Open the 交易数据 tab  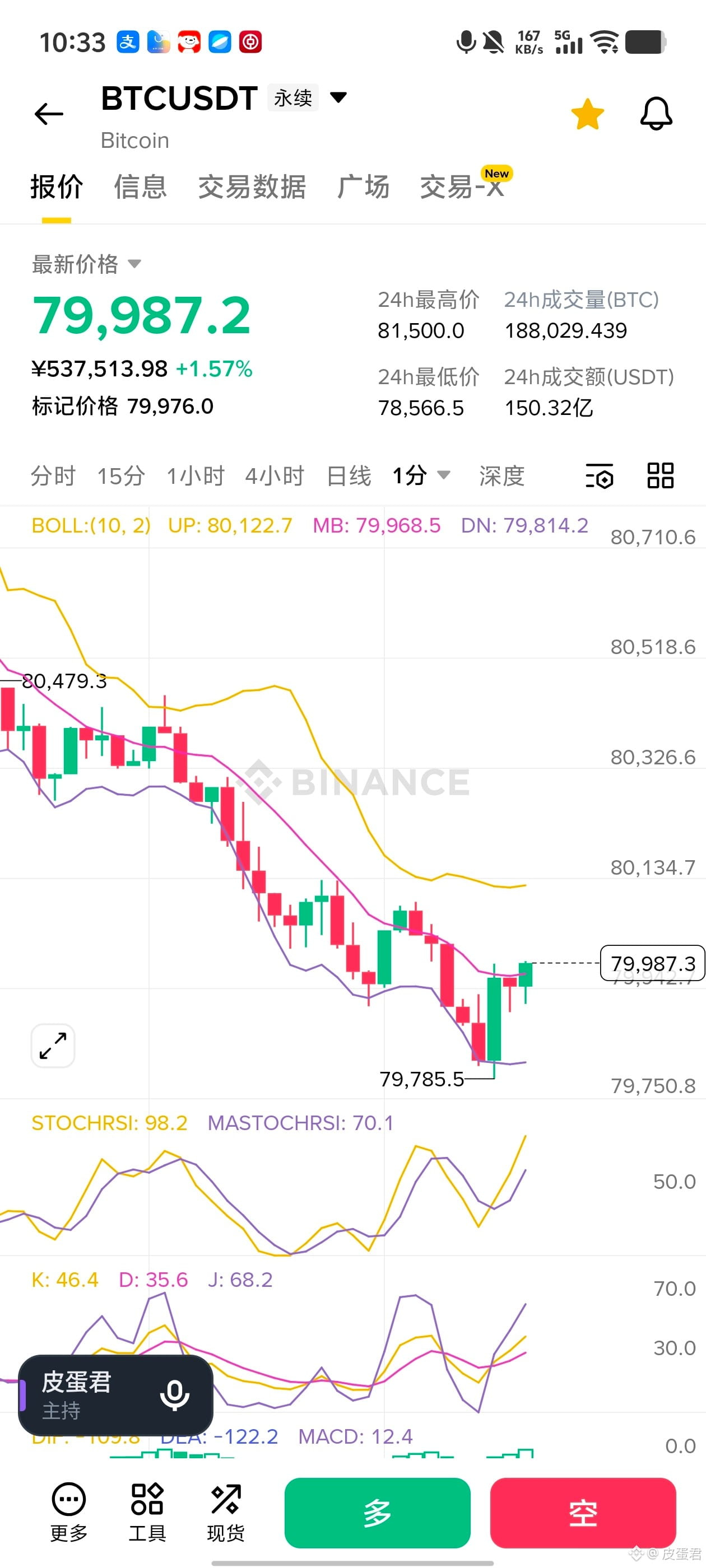252,186
